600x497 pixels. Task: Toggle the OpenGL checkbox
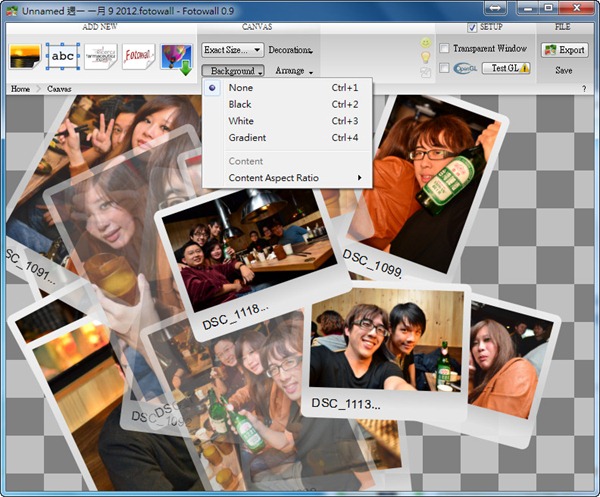(444, 68)
